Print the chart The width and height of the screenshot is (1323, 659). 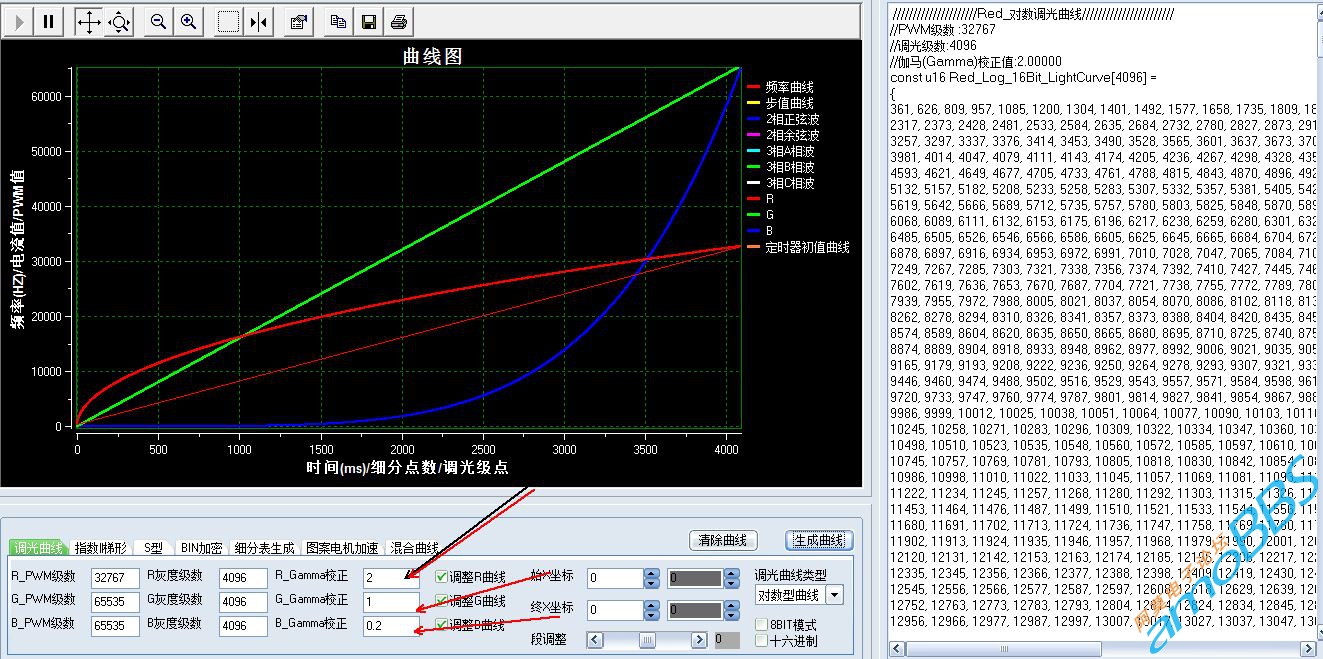398,21
